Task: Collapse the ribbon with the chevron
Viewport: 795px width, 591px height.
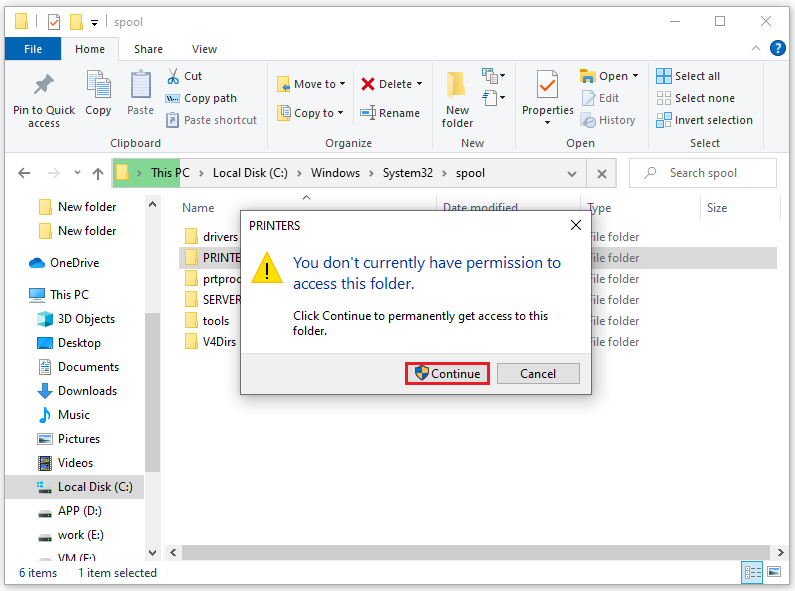Action: click(755, 48)
